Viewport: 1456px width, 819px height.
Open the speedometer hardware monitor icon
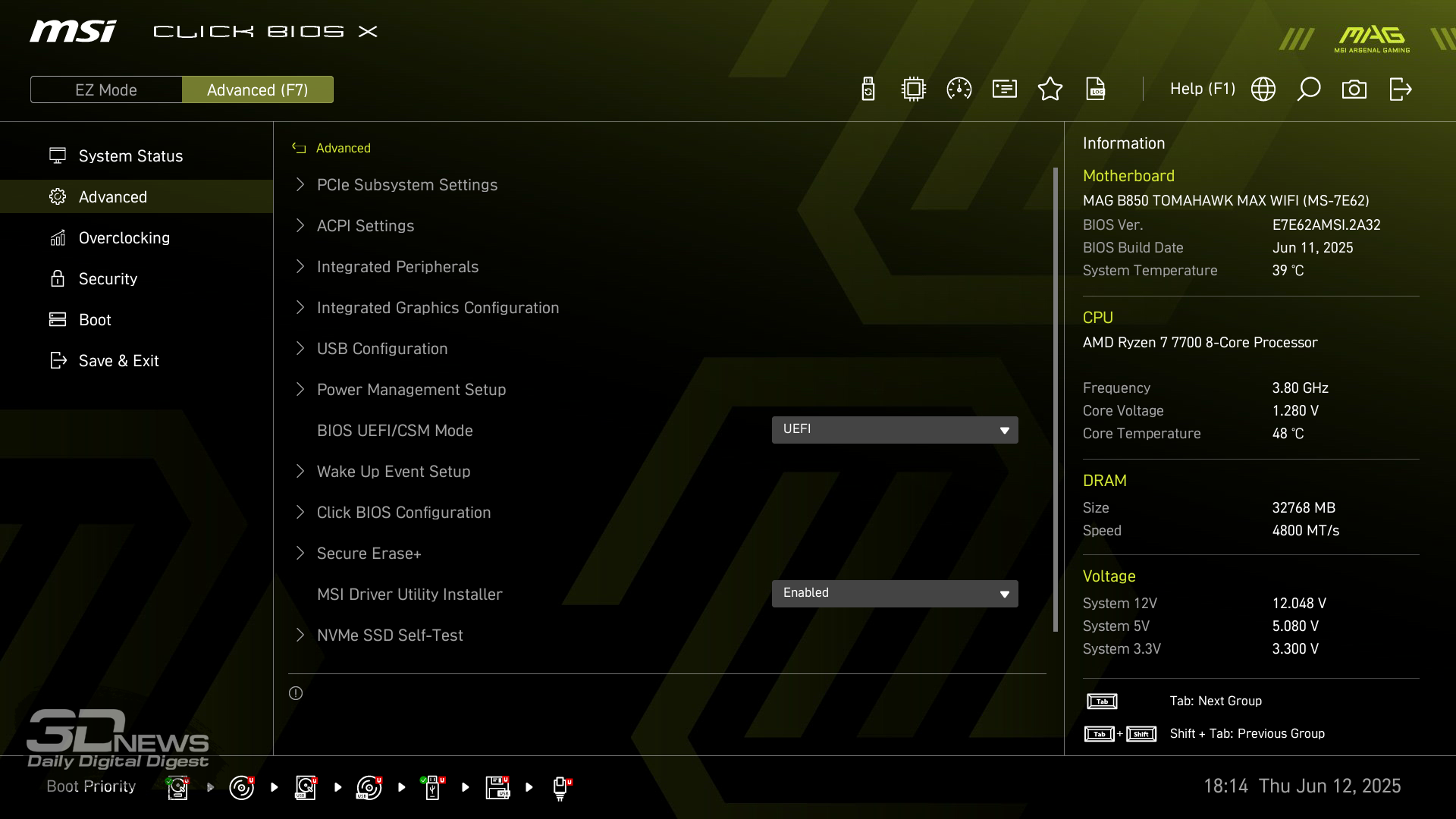pyautogui.click(x=959, y=89)
